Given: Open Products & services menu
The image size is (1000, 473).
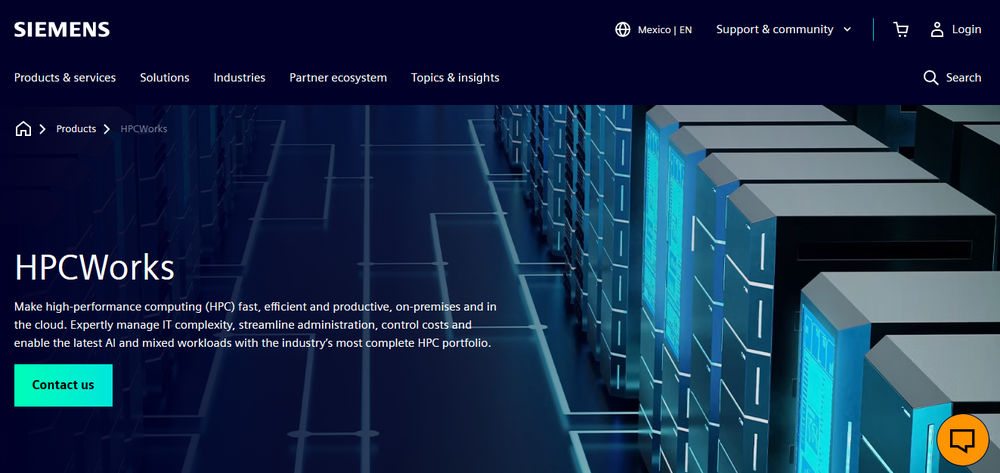Looking at the screenshot, I should pyautogui.click(x=65, y=78).
